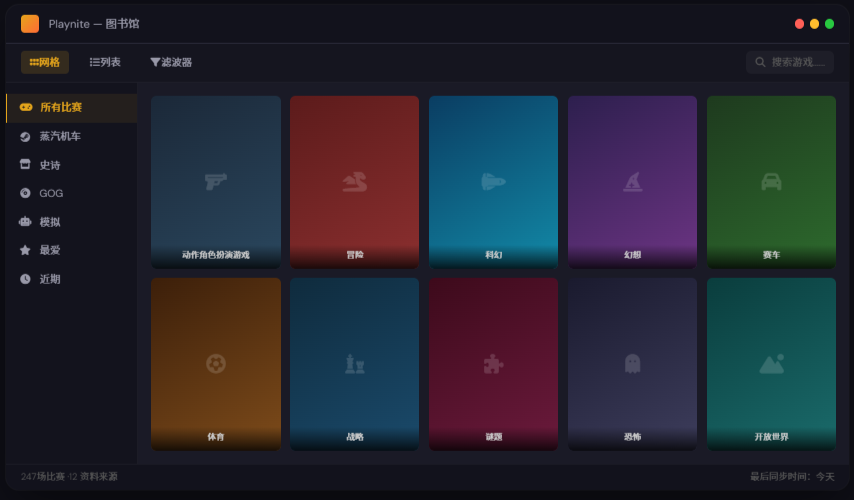
Task: Click the 247场比赛 status text
Action: coord(42,477)
